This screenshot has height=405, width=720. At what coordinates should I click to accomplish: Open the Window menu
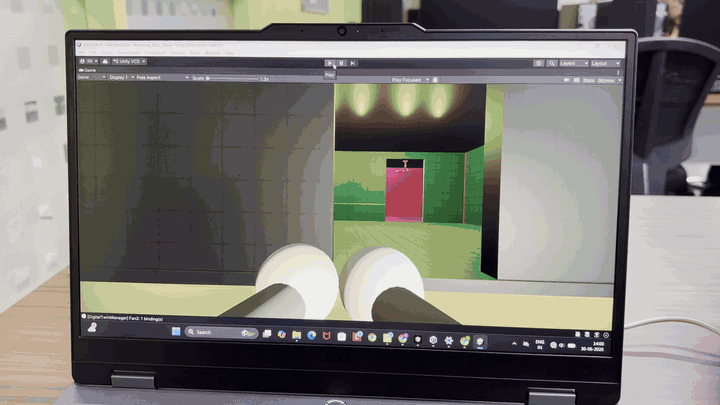[x=212, y=53]
